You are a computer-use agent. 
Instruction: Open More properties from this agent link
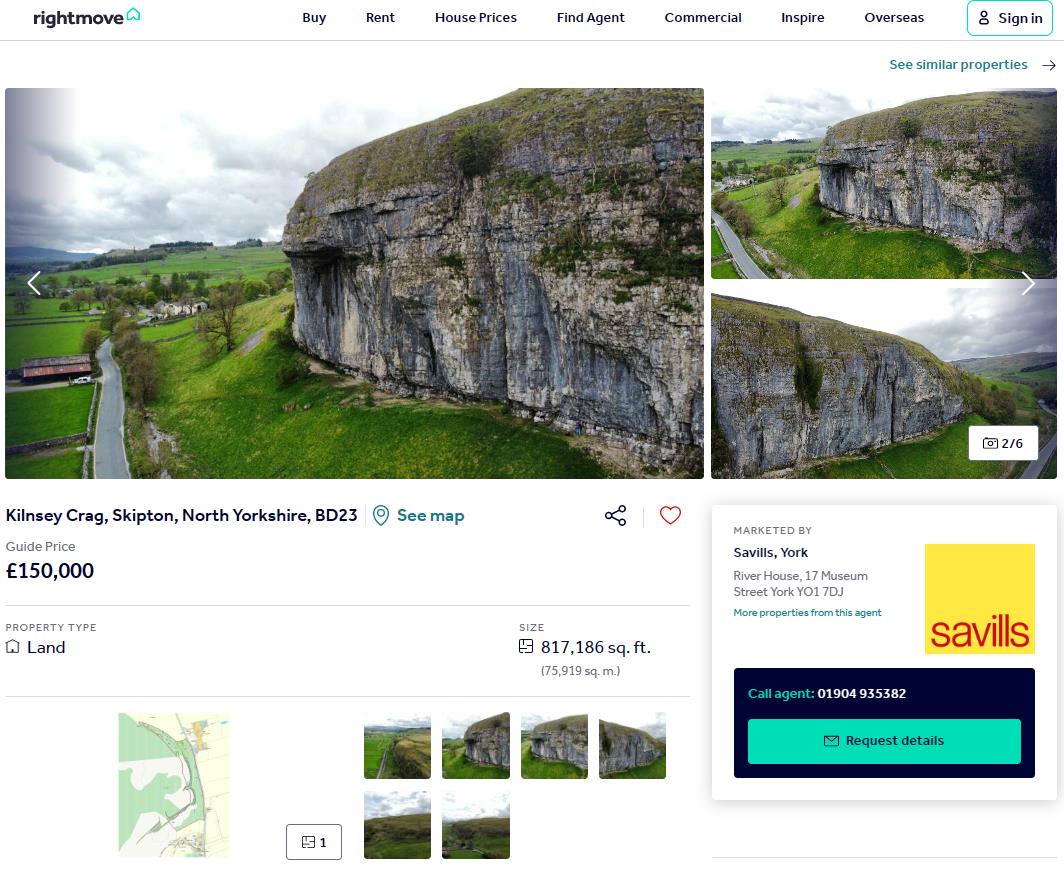807,612
